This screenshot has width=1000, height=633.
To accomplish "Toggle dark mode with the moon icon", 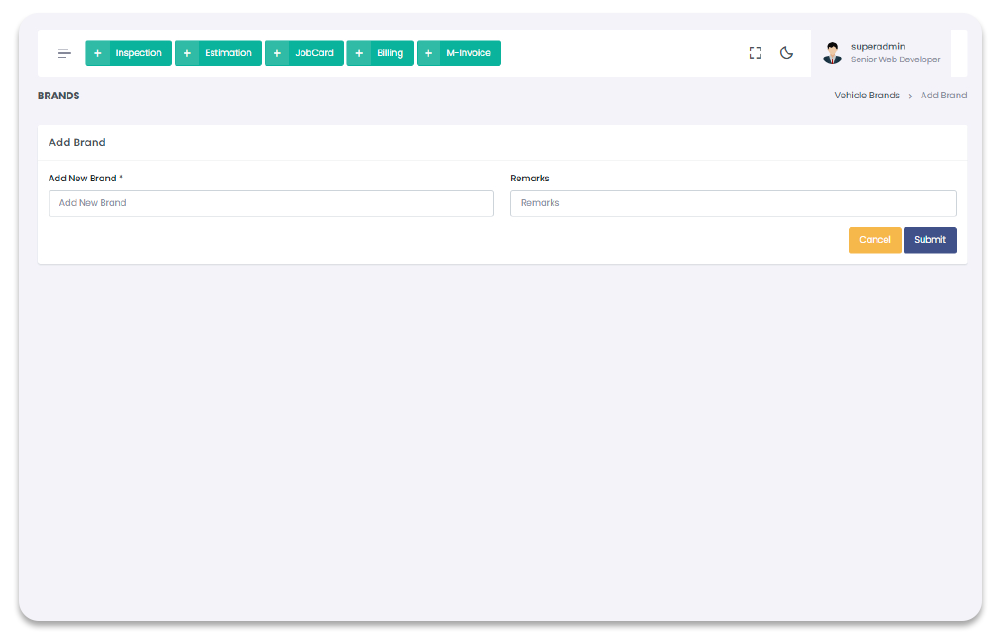I will tap(786, 54).
